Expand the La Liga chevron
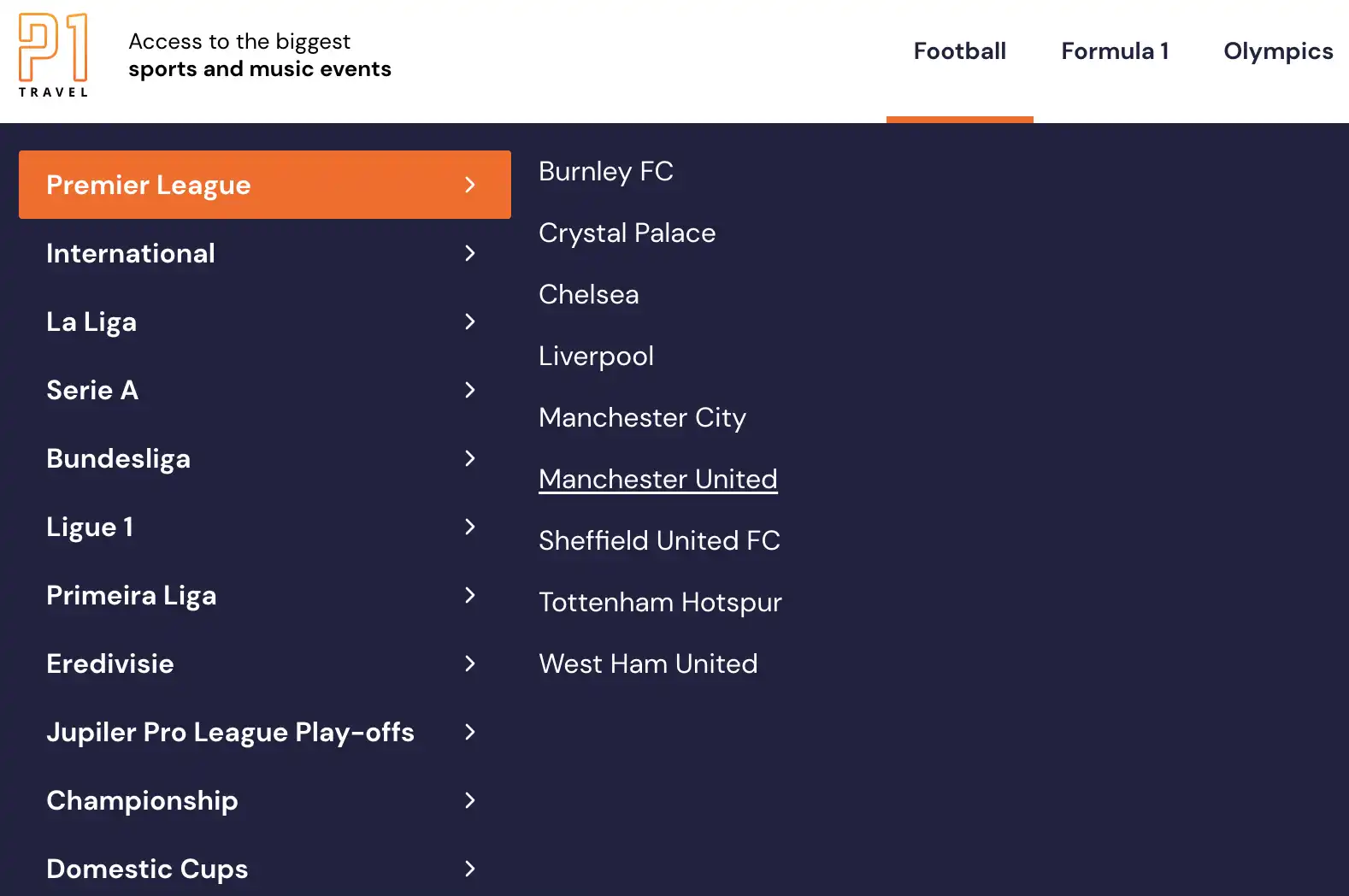This screenshot has width=1349, height=896. pyautogui.click(x=470, y=321)
